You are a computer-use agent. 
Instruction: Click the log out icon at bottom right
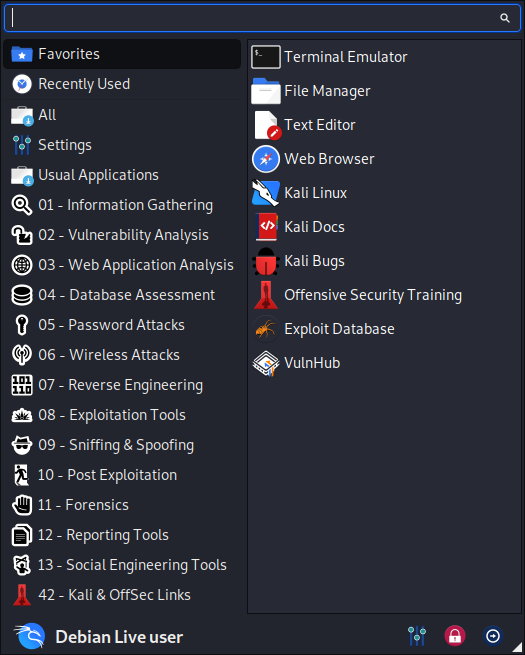coord(492,636)
